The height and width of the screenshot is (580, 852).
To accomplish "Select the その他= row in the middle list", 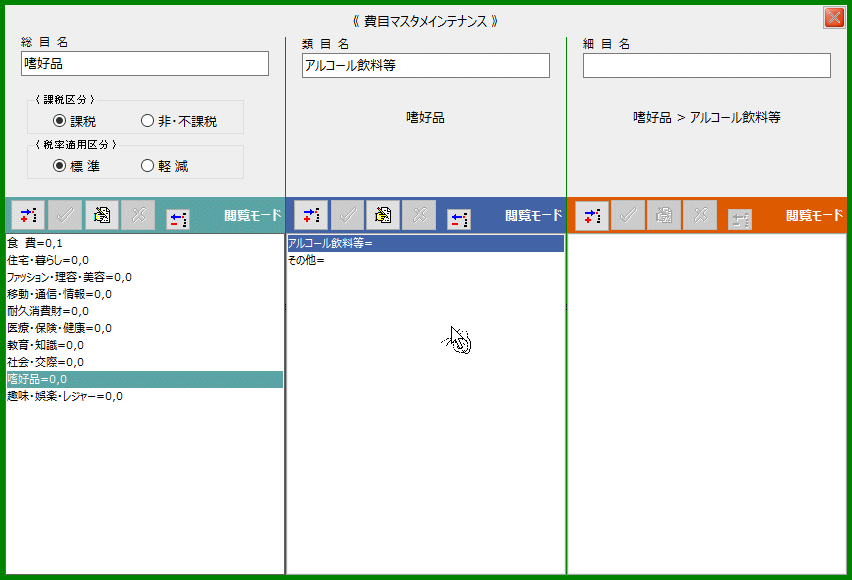I will tap(426, 260).
